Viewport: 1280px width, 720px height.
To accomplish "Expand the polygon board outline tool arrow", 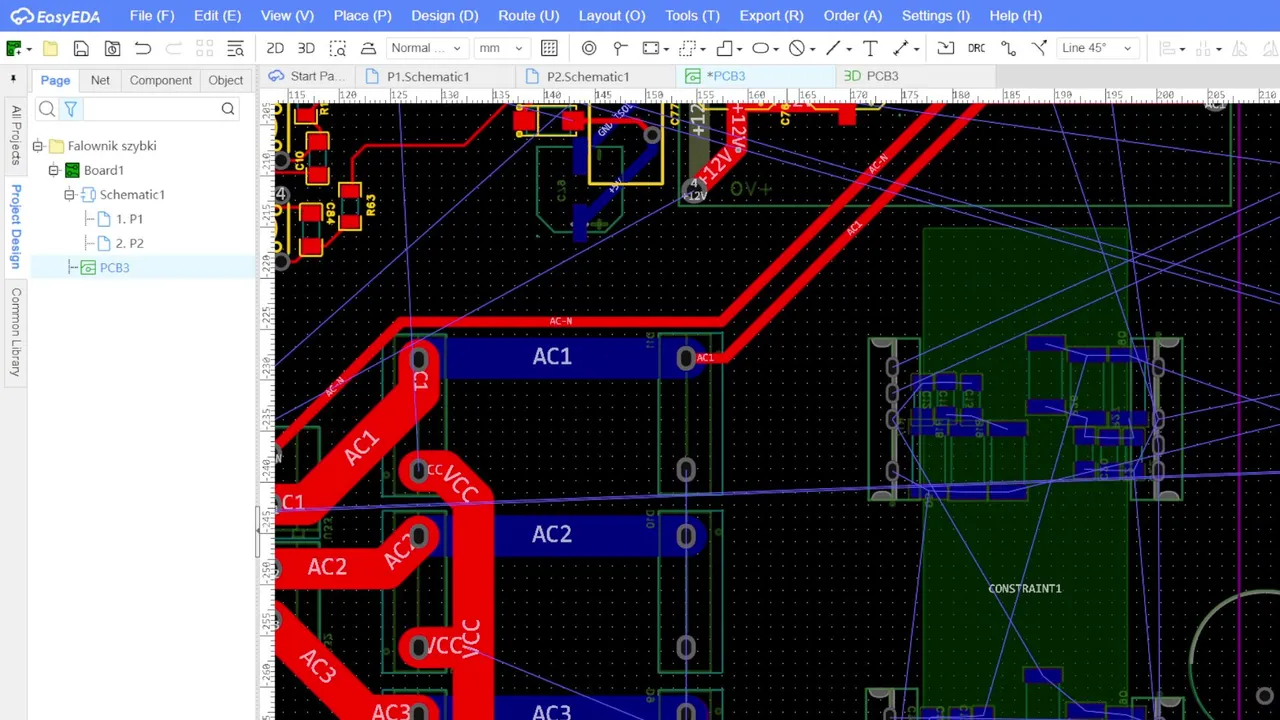I will point(740,49).
